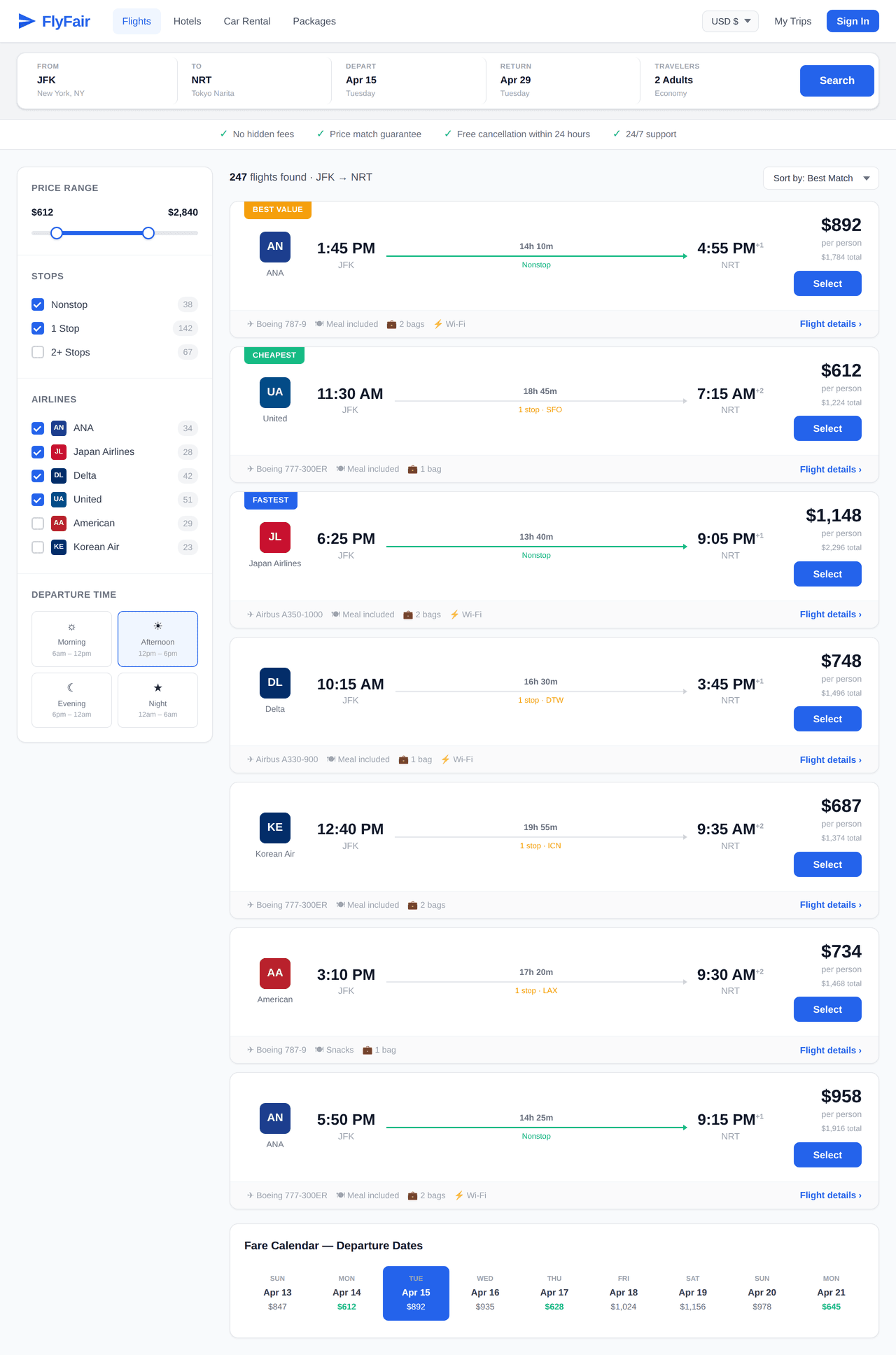Uncheck the Japan Airlines filter

pyautogui.click(x=38, y=451)
